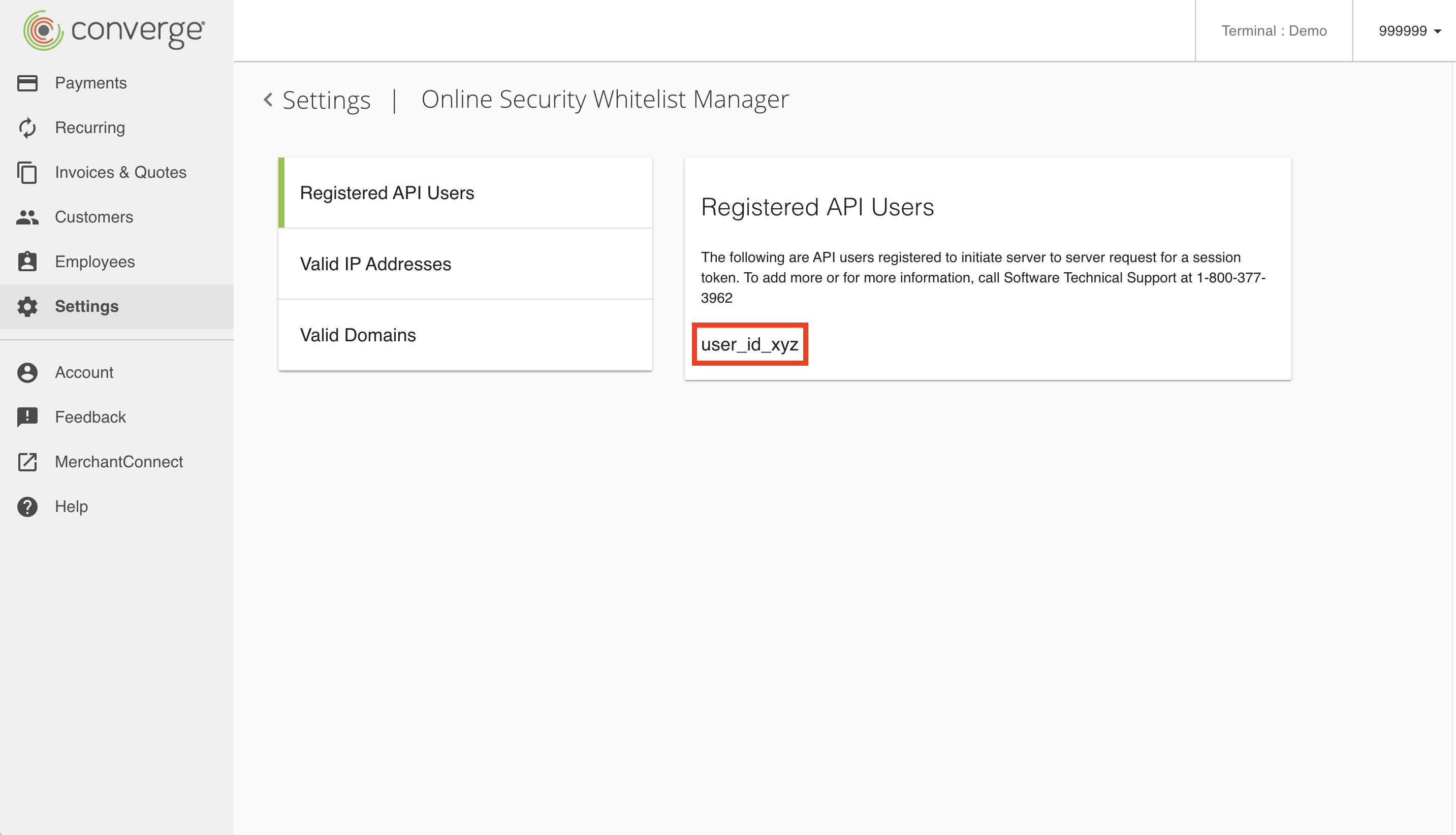
Task: Select the Valid Domains tab
Action: (465, 335)
